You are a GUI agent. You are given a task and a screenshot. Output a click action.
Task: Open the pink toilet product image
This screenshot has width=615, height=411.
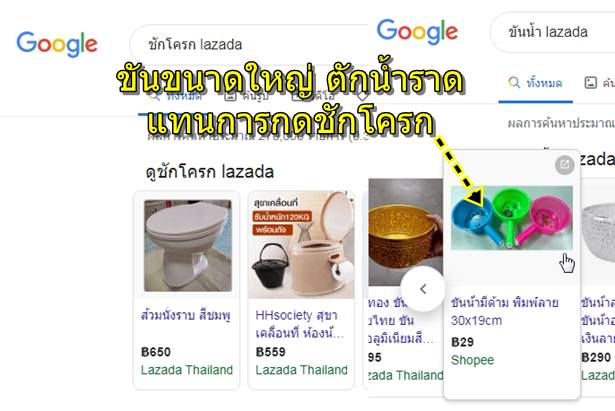click(x=188, y=246)
